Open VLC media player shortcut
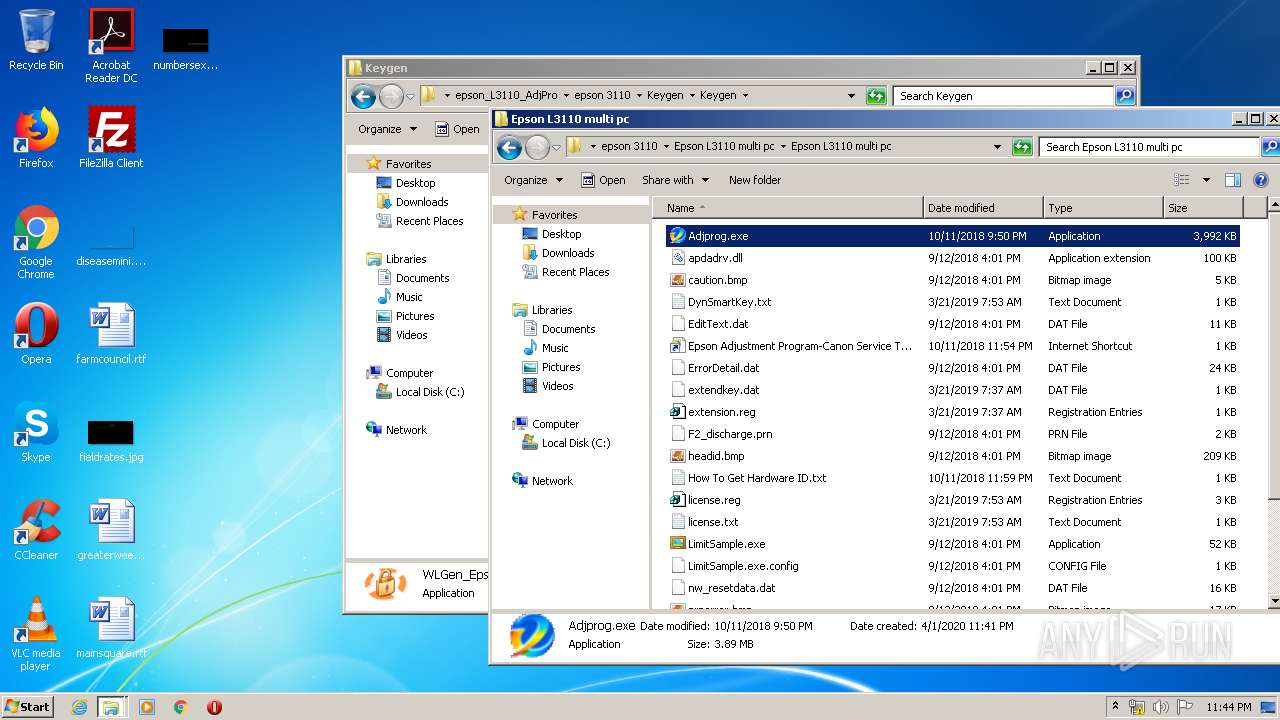The width and height of the screenshot is (1280, 720). click(36, 634)
